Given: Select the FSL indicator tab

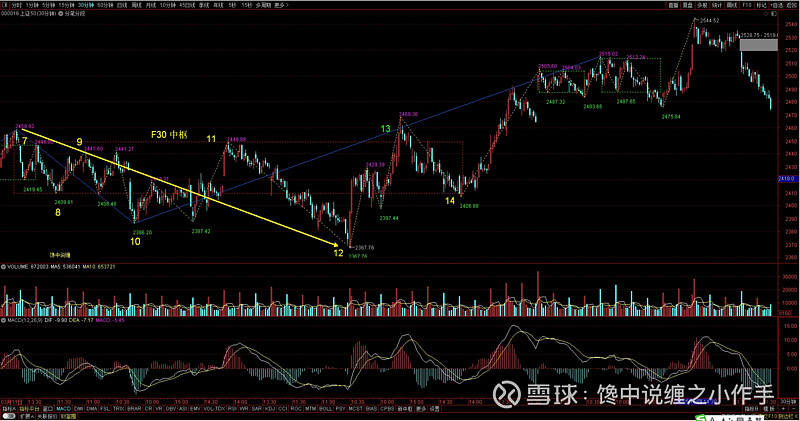Looking at the screenshot, I should (x=105, y=409).
